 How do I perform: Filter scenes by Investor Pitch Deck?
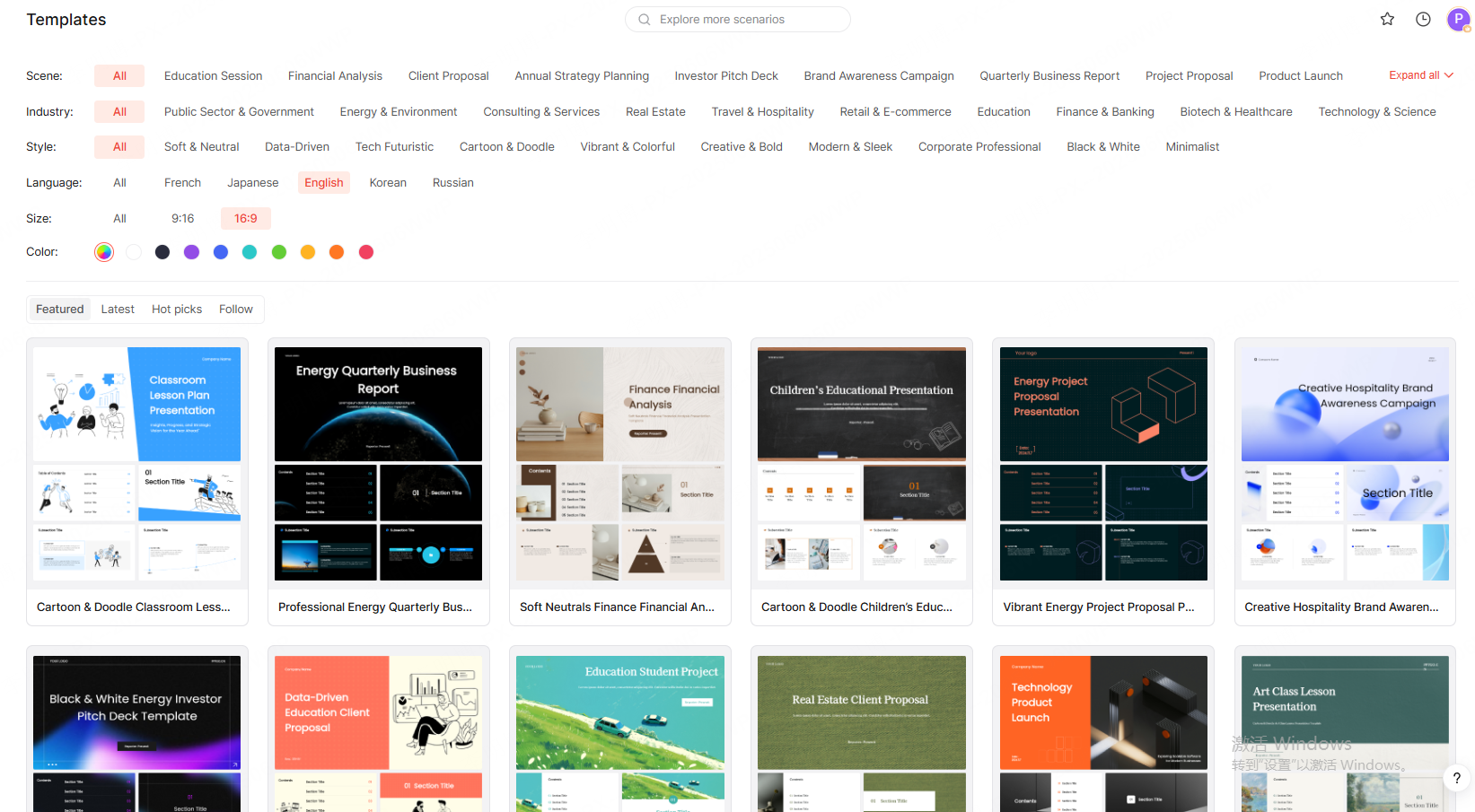click(726, 76)
